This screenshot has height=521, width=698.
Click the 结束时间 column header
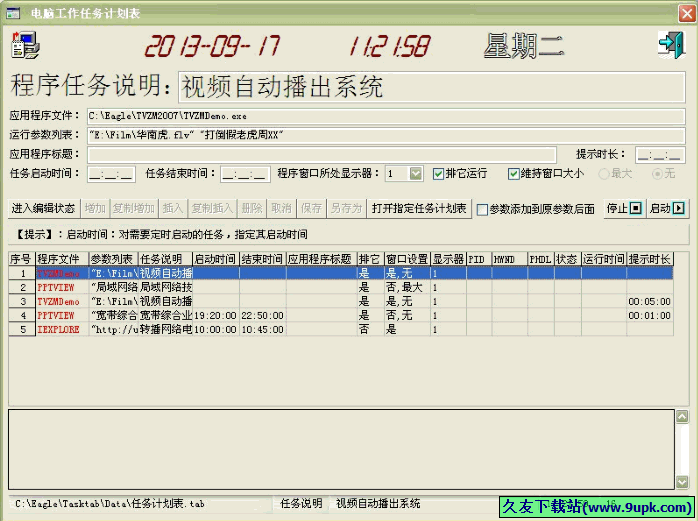tap(263, 259)
